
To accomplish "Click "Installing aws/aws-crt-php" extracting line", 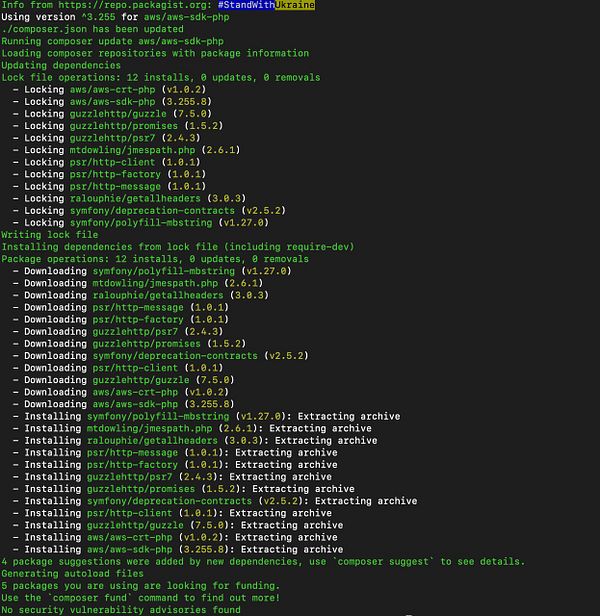I will click(x=175, y=537).
